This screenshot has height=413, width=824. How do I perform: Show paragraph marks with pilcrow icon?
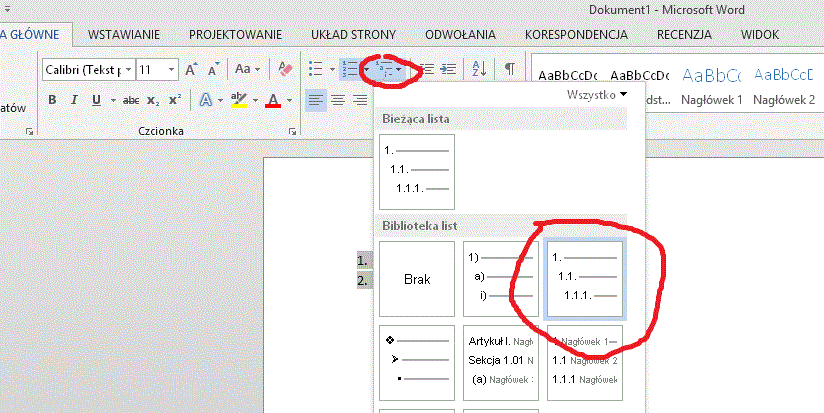pyautogui.click(x=509, y=68)
